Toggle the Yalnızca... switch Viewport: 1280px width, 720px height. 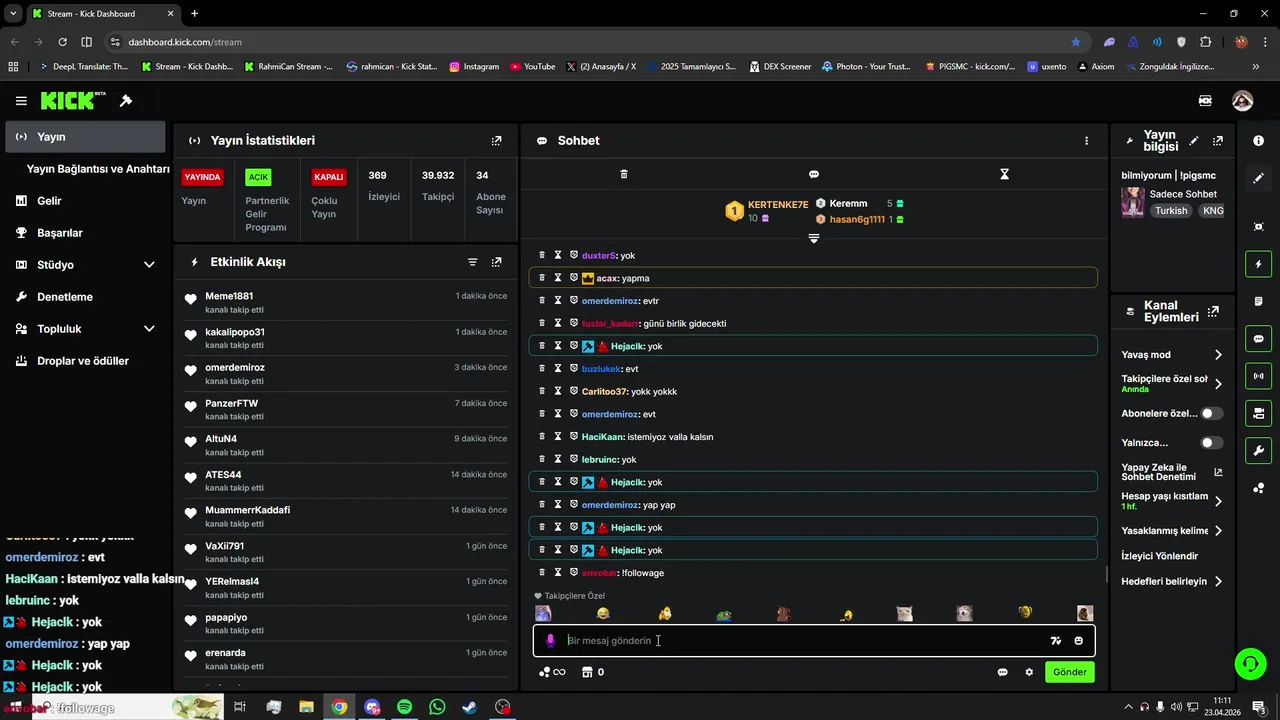1211,442
